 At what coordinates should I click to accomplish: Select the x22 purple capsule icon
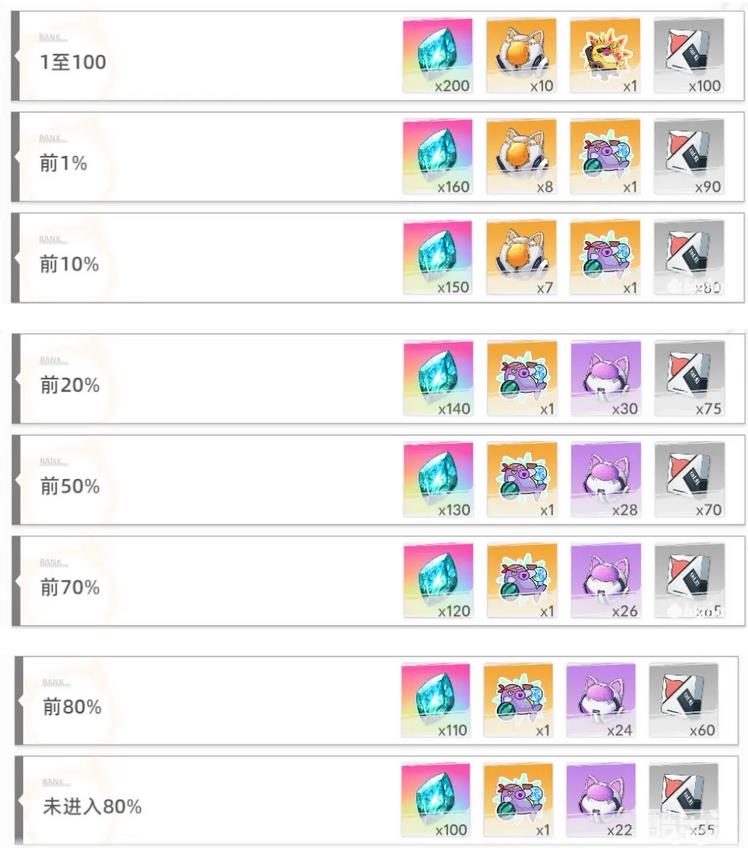pos(601,800)
